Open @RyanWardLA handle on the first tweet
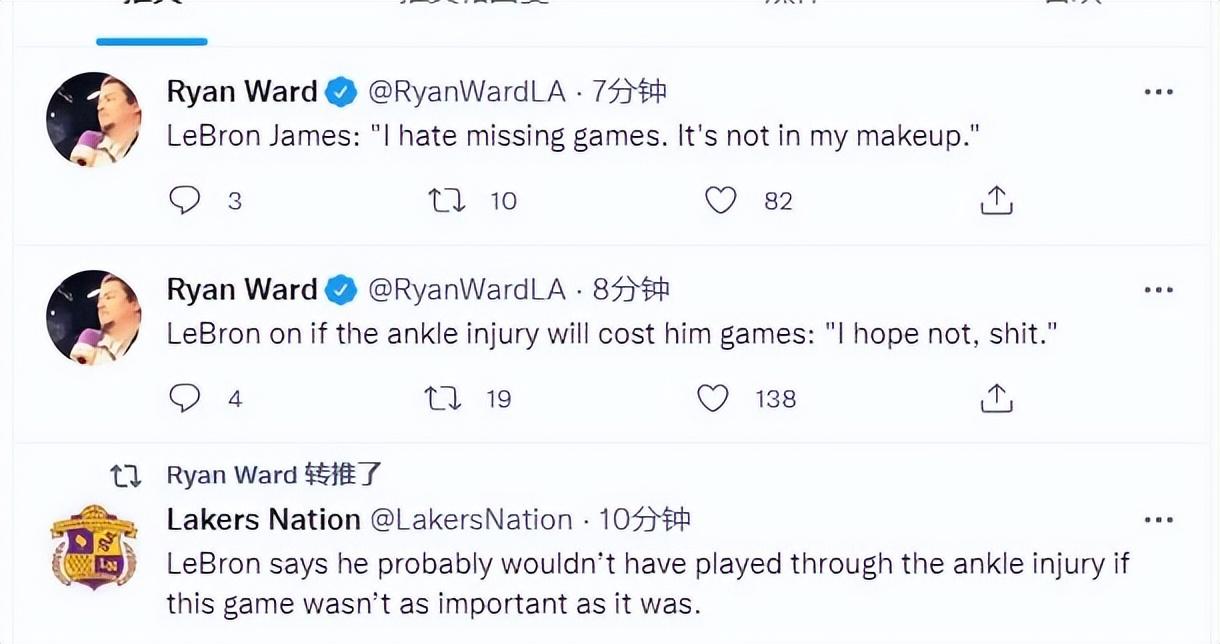This screenshot has width=1220, height=644. tap(467, 92)
